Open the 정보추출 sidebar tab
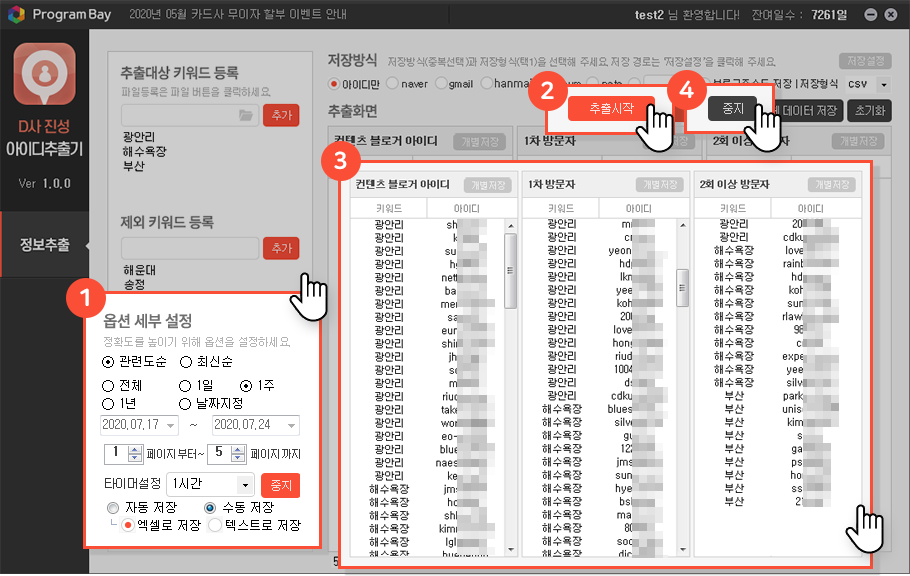 [45, 244]
